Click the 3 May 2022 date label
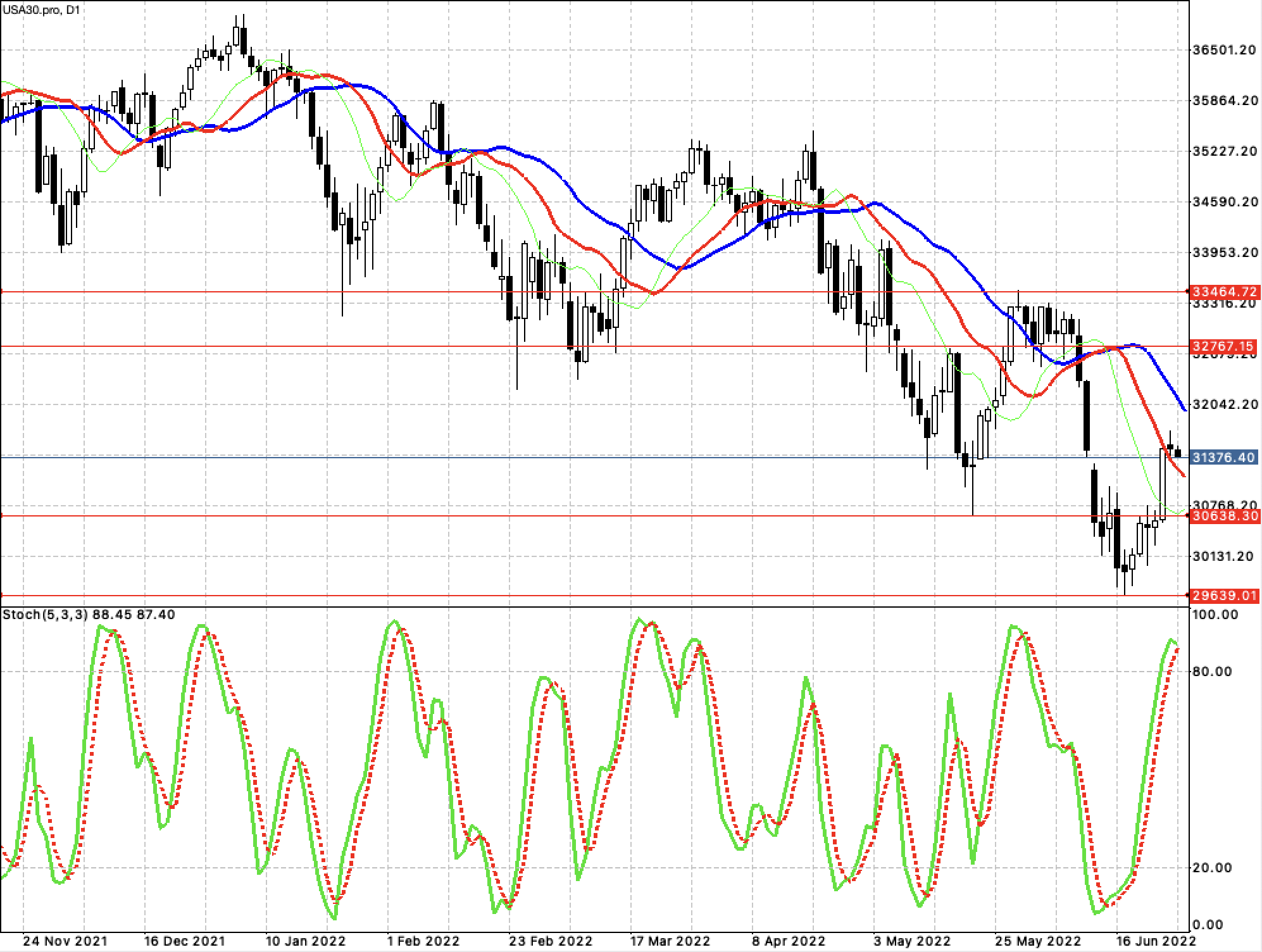 pos(911,941)
